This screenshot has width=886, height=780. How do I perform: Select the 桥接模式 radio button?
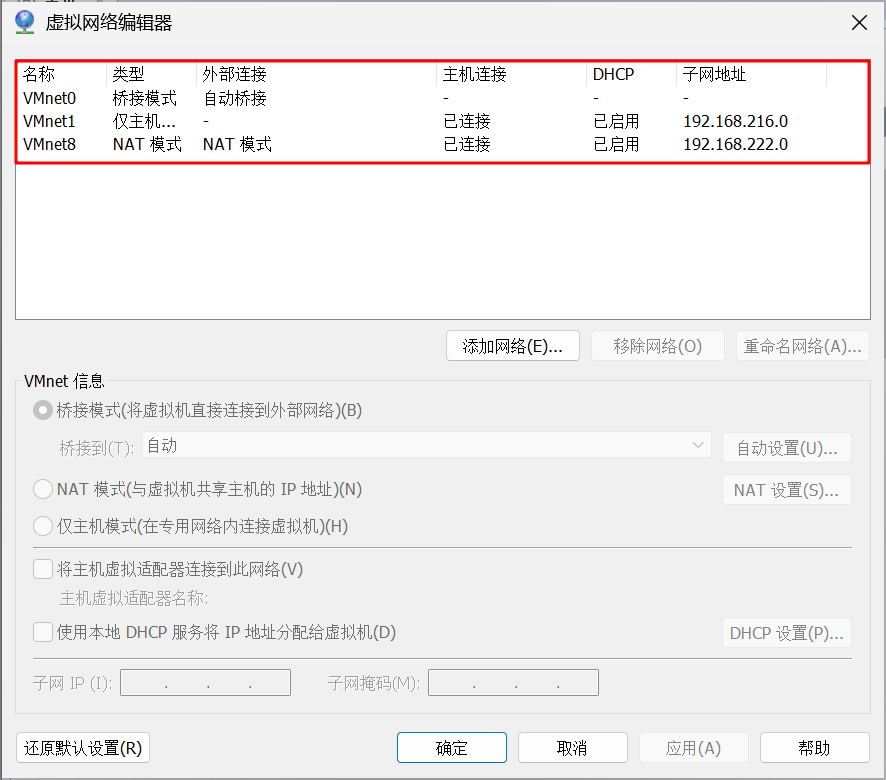tap(43, 410)
